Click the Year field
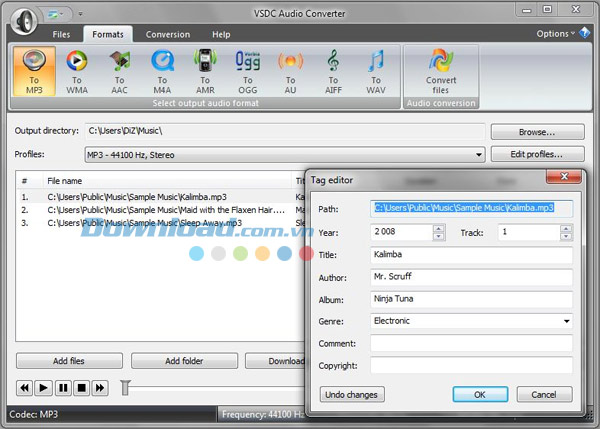This screenshot has height=429, width=600. tap(401, 232)
